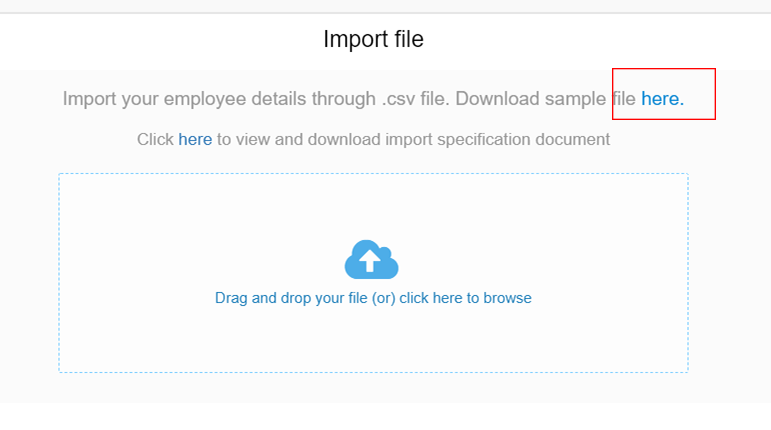Screen dimensions: 771x430
Task: Click the dashed border of upload area
Action: click(59, 272)
